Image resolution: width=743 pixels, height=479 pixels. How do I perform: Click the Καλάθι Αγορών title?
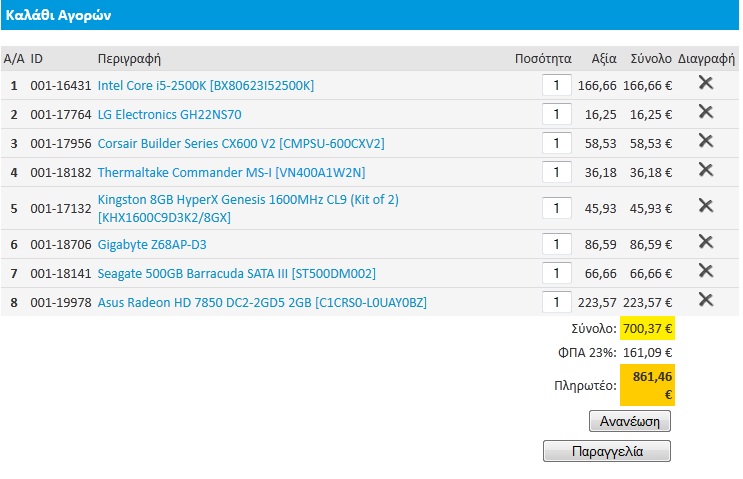pyautogui.click(x=58, y=16)
